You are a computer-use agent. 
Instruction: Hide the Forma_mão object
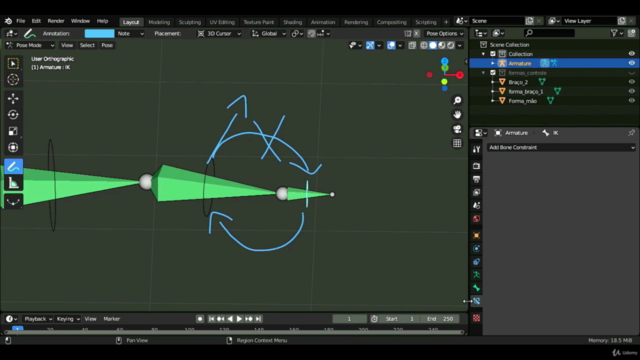point(631,101)
